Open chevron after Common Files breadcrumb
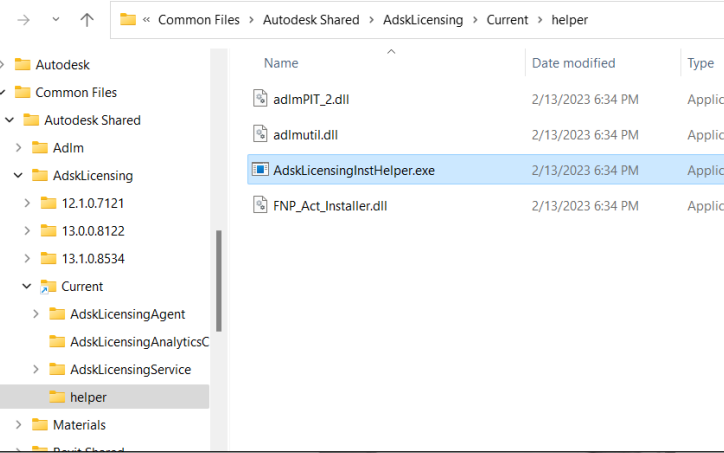Screen dimensions: 724x453 pos(251,20)
